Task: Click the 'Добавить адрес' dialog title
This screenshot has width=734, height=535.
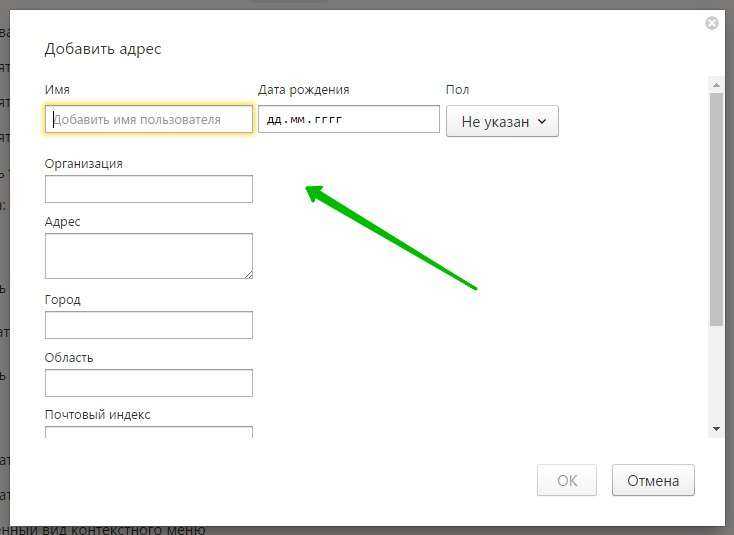Action: pyautogui.click(x=103, y=49)
